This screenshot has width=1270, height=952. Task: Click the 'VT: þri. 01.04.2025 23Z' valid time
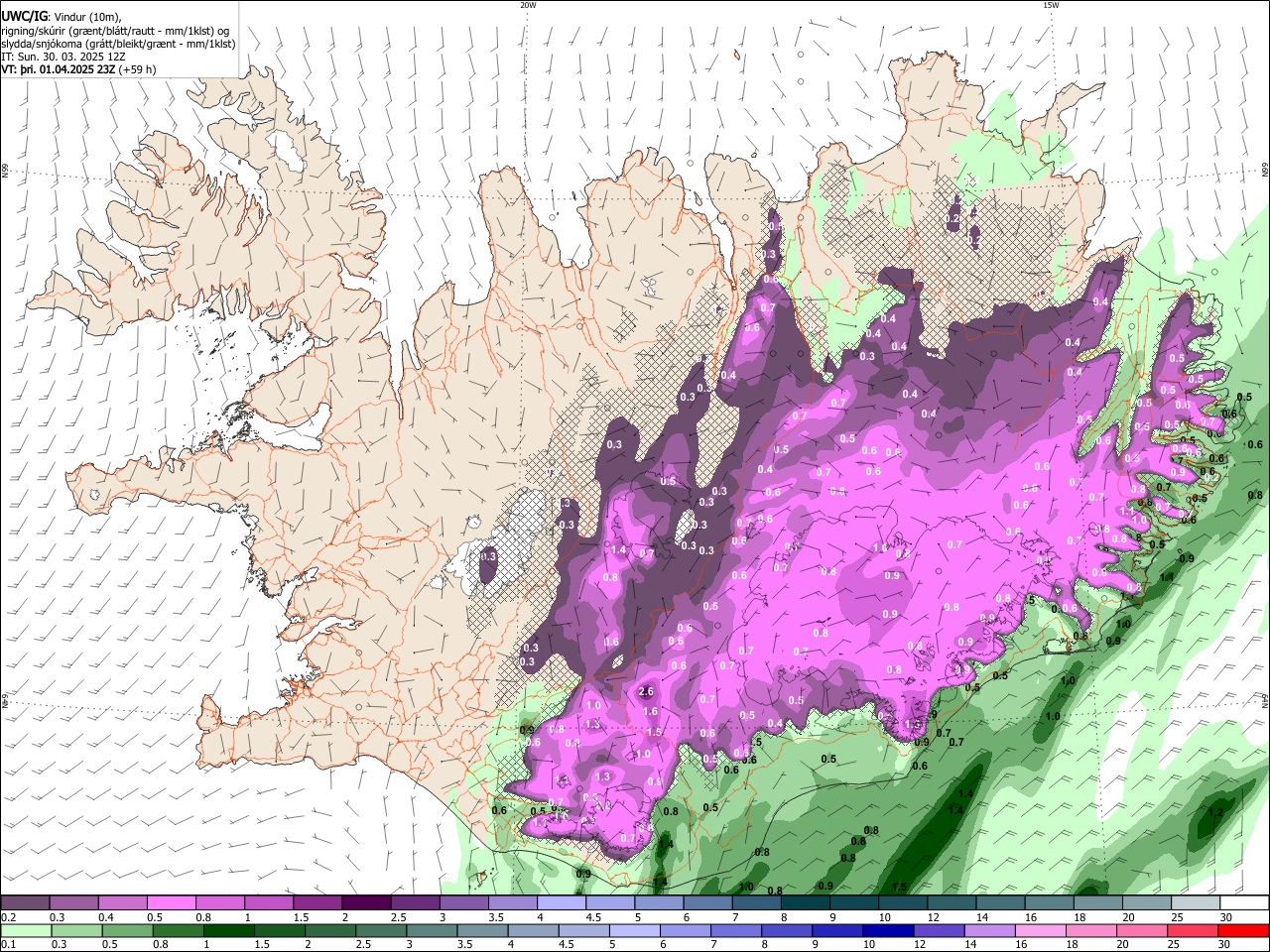coord(59,69)
